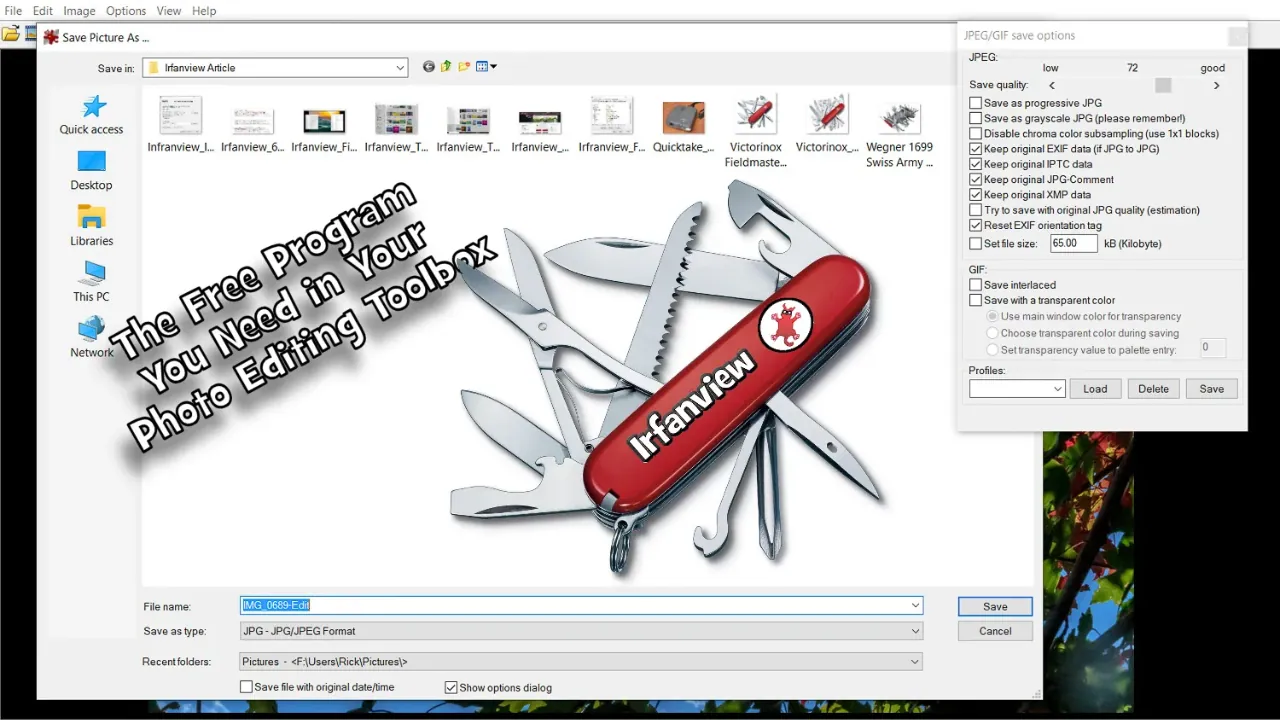1280x720 pixels.
Task: Open the View menu
Action: 169,11
